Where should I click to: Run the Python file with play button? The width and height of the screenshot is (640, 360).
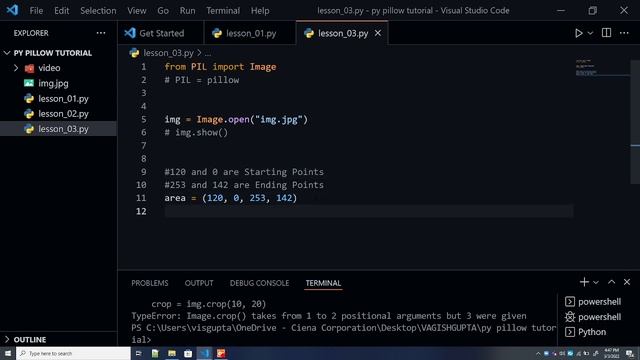(578, 33)
